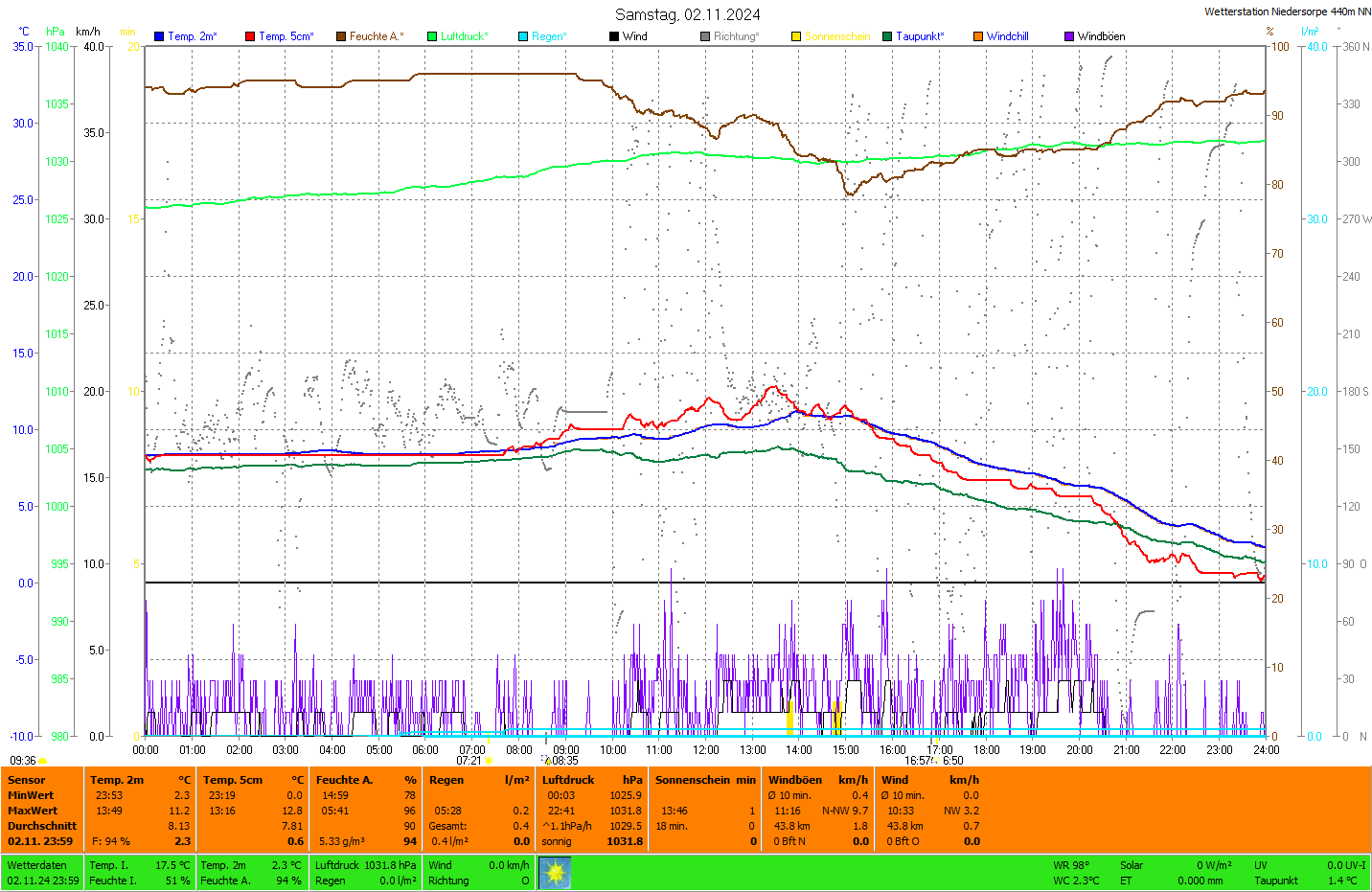Click the cyan Regen legend square
1372x892 pixels.
523,36
